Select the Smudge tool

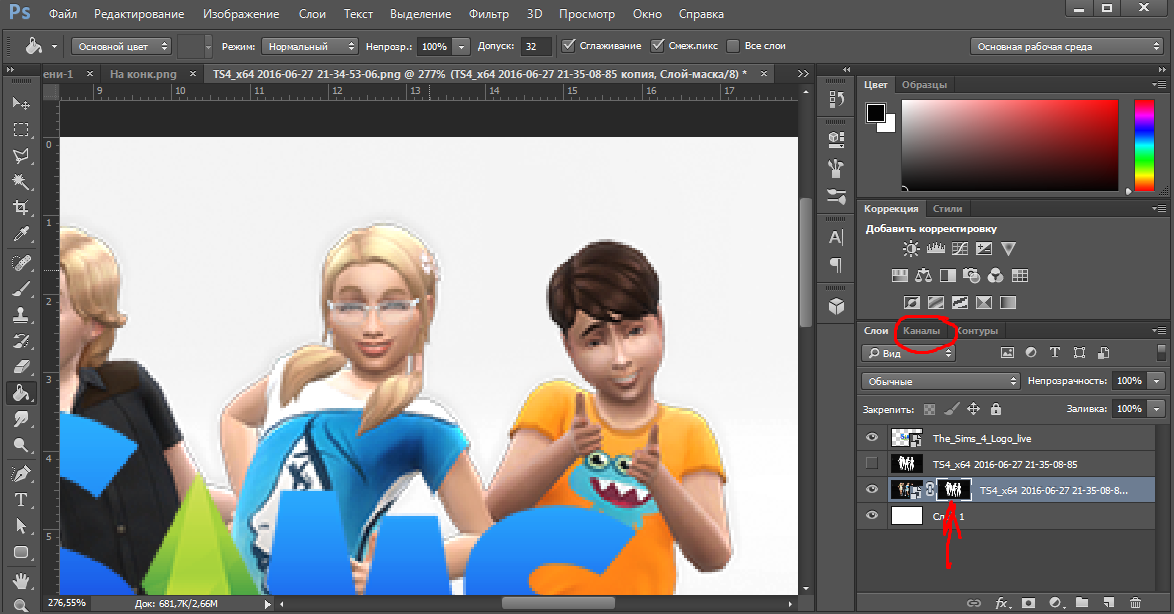click(x=21, y=419)
